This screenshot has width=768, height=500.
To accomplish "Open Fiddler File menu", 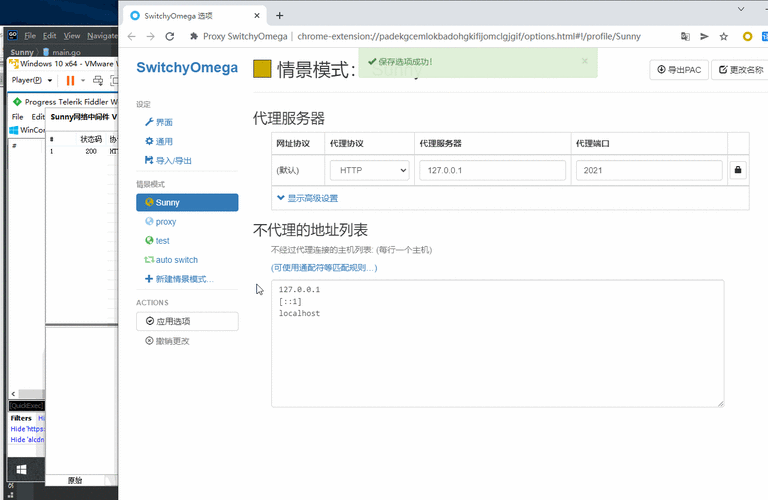I will point(18,117).
